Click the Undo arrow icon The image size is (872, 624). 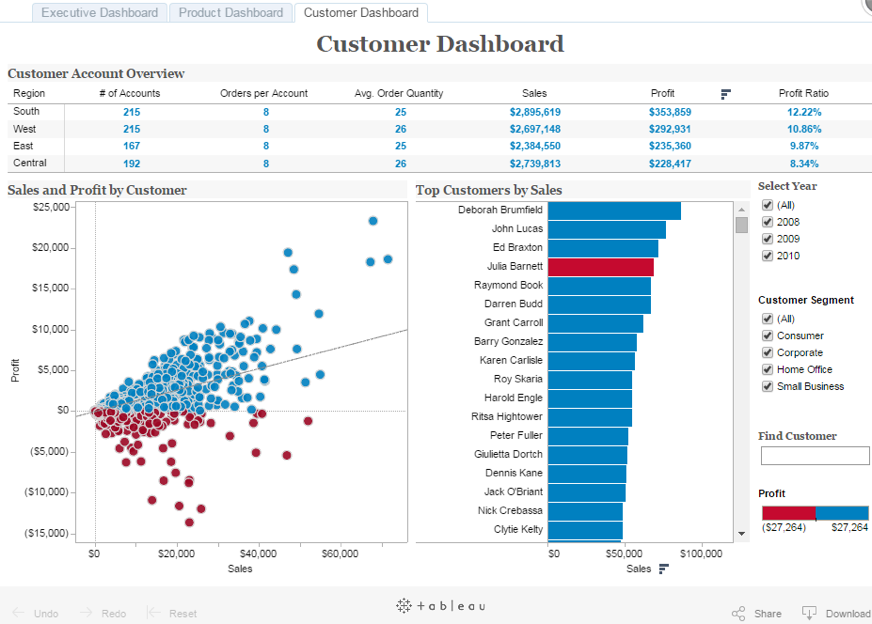19,613
